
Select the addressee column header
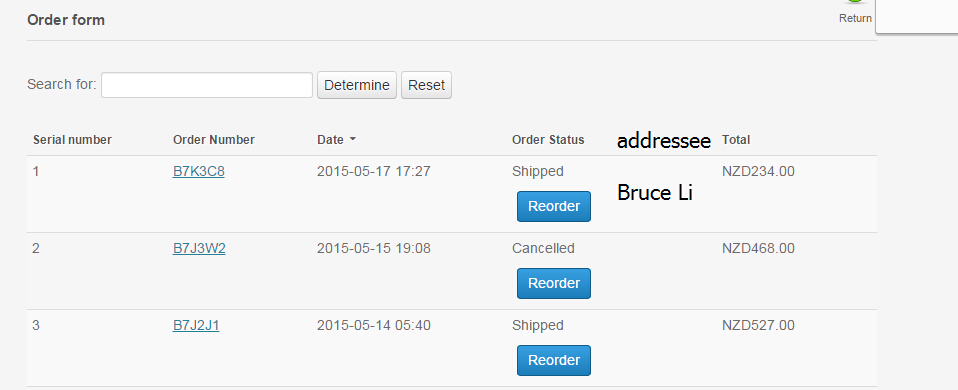(x=664, y=141)
